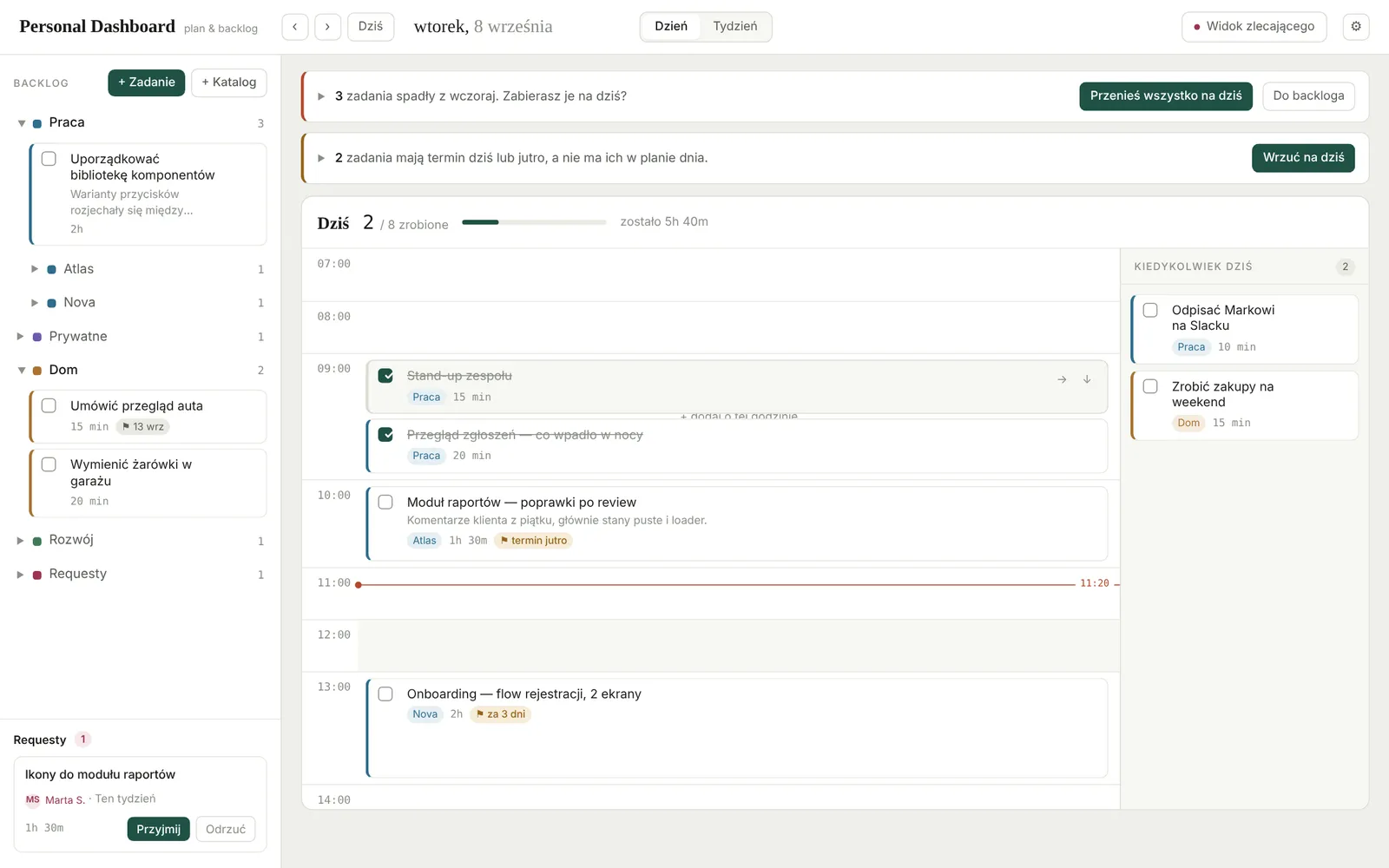Click Do backloga button
This screenshot has width=1389, height=868.
[1308, 96]
